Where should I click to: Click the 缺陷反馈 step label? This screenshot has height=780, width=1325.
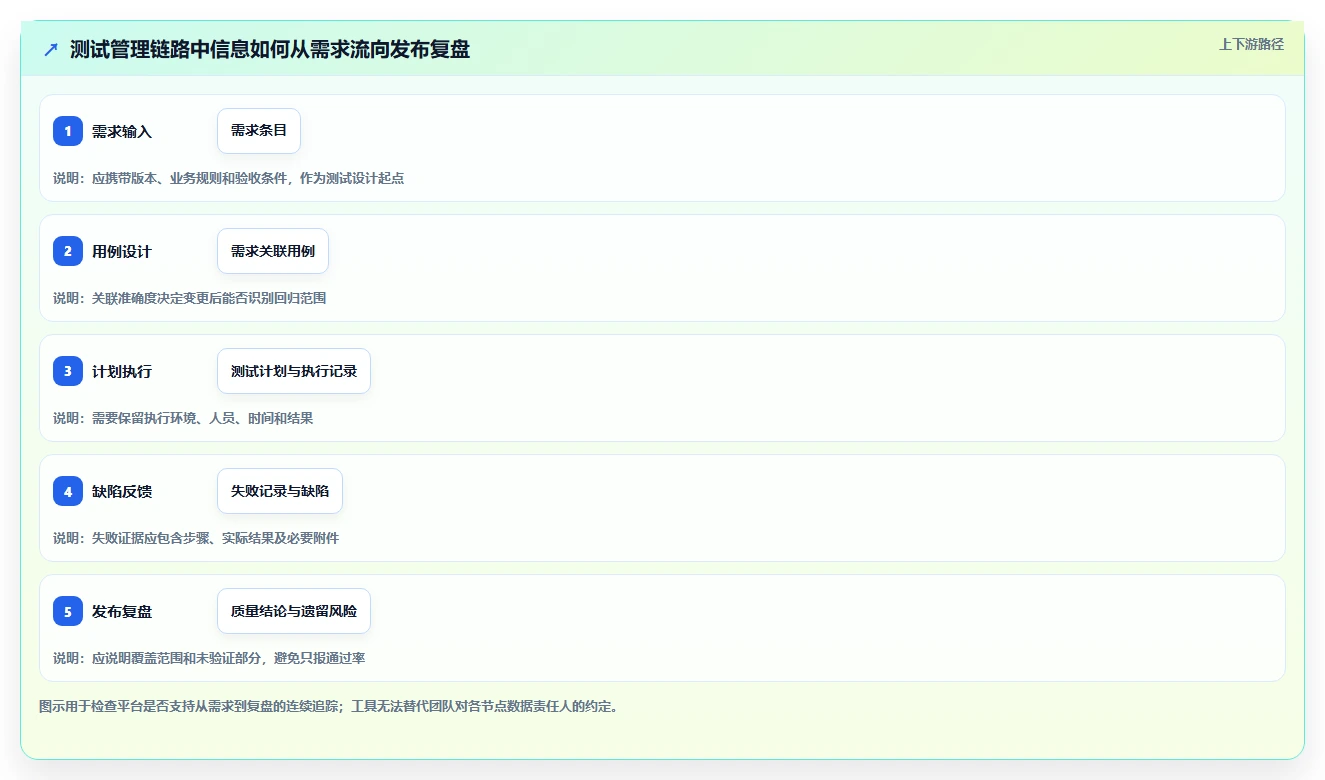click(122, 491)
